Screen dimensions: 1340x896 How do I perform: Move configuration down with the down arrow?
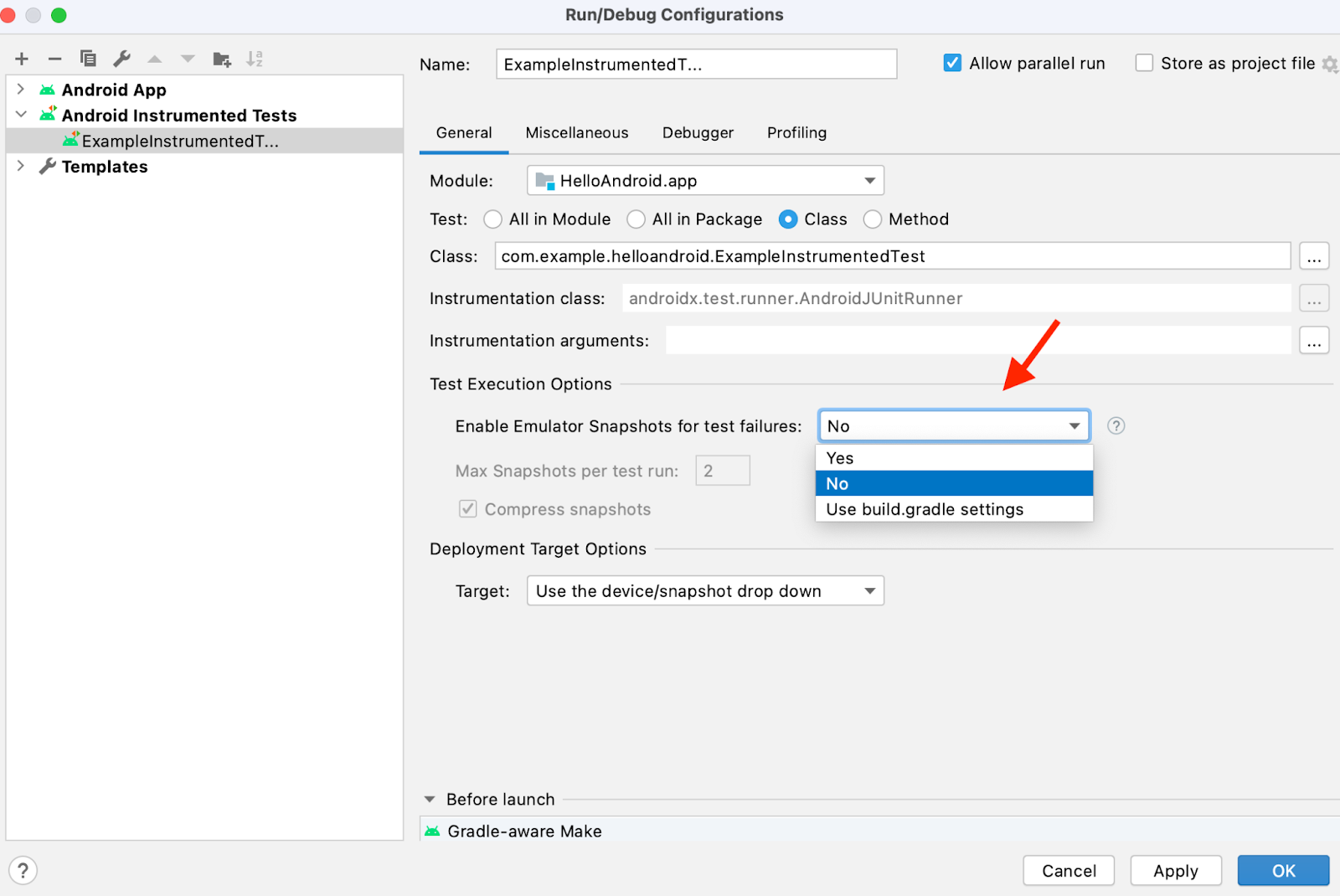click(188, 59)
